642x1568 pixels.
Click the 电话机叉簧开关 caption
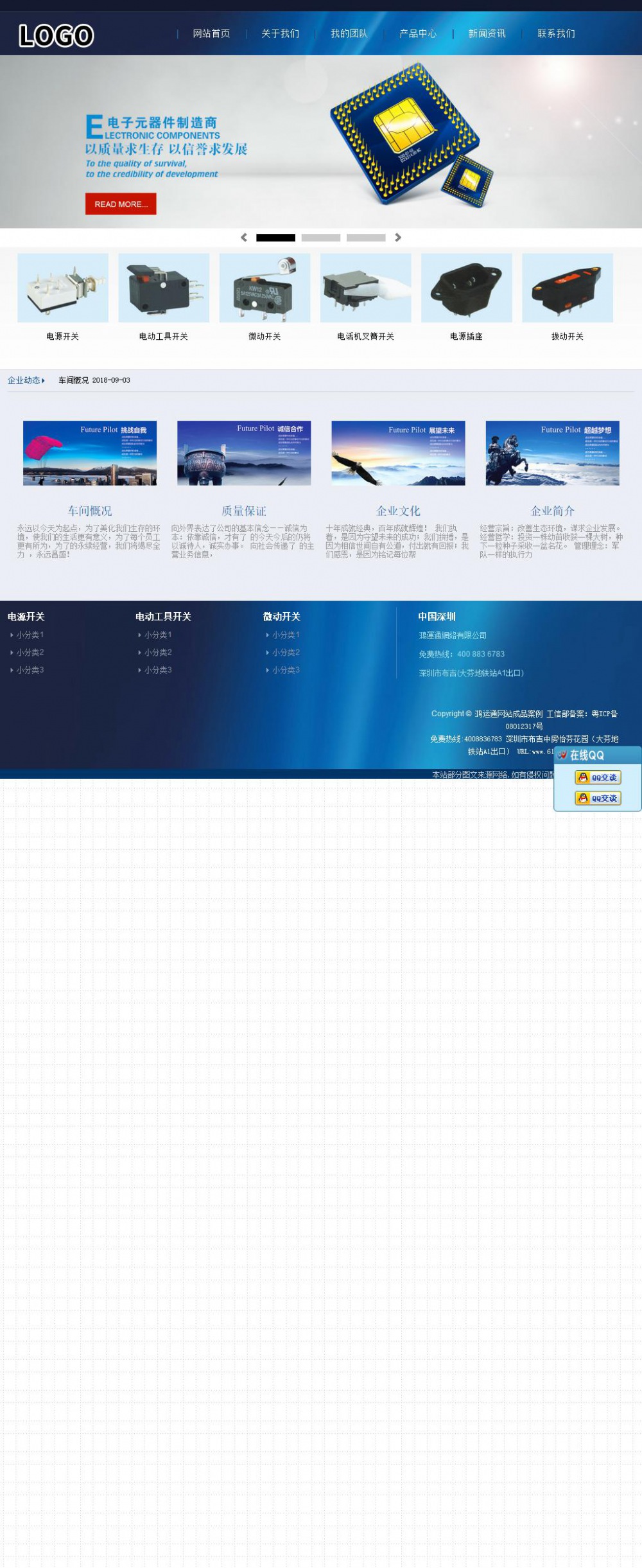pyautogui.click(x=366, y=337)
